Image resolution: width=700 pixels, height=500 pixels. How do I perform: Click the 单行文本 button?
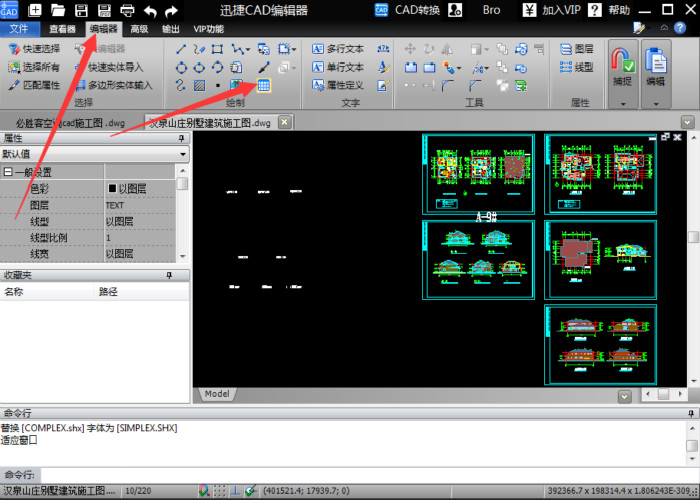[338, 67]
